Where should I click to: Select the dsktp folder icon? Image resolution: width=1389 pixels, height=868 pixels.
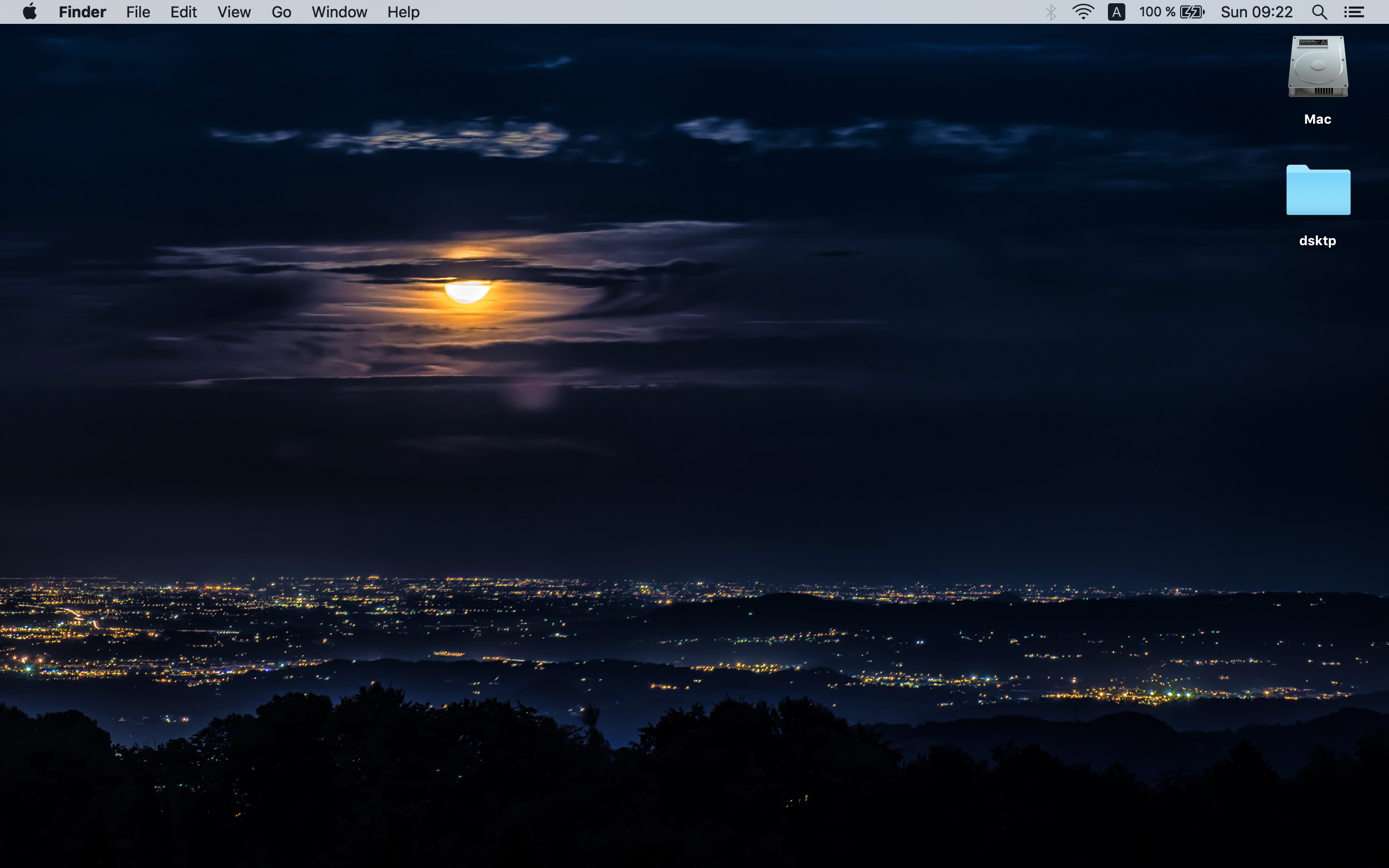click(1318, 190)
